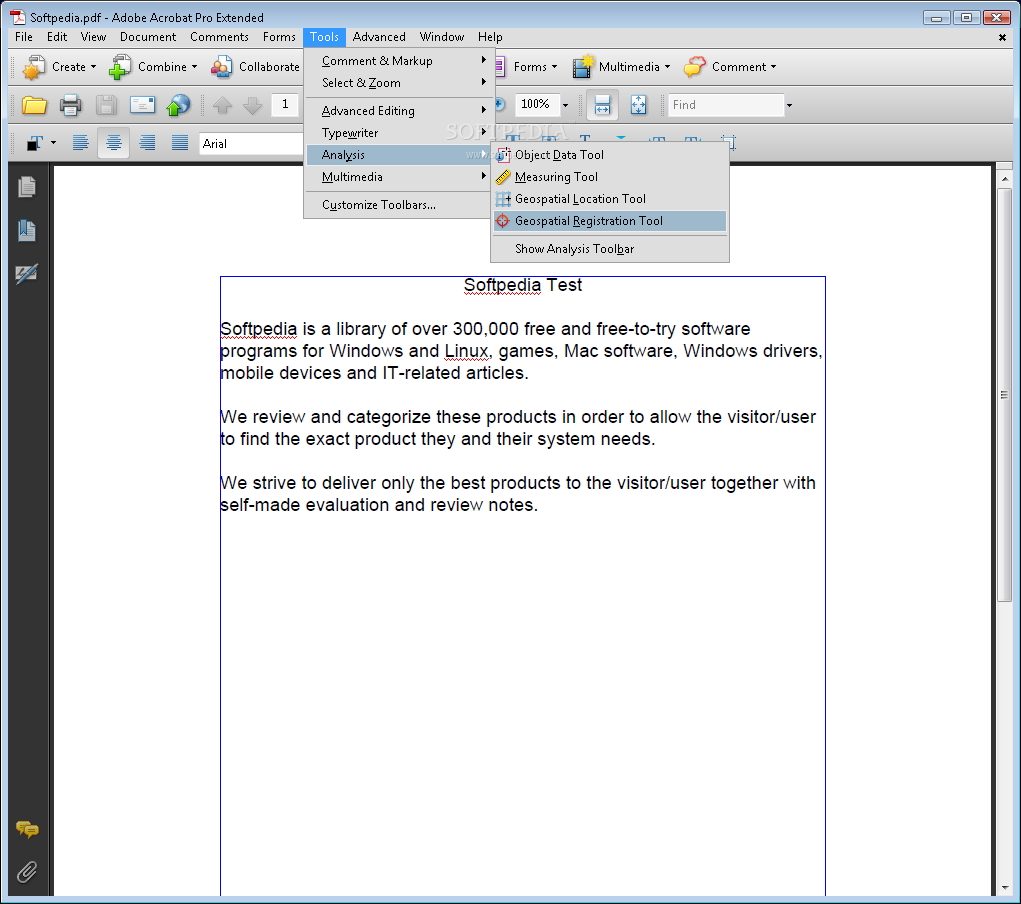Click the Comment speech-bubble icon
This screenshot has width=1021, height=904.
[695, 67]
